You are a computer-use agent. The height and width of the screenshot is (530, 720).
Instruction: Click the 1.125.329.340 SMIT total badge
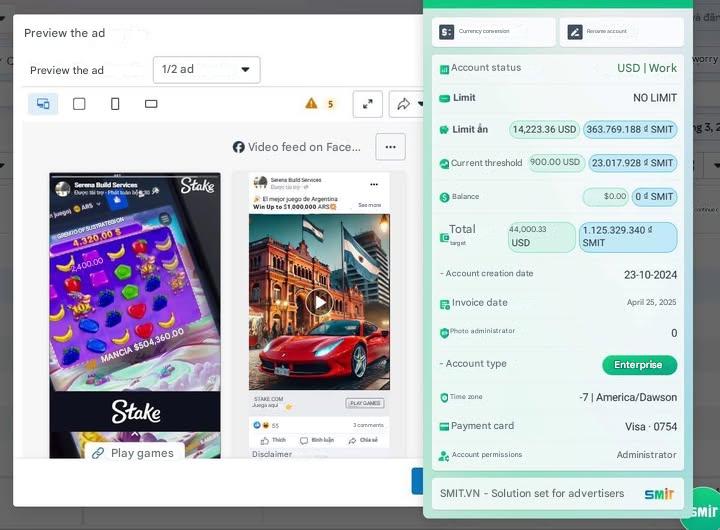pos(628,237)
